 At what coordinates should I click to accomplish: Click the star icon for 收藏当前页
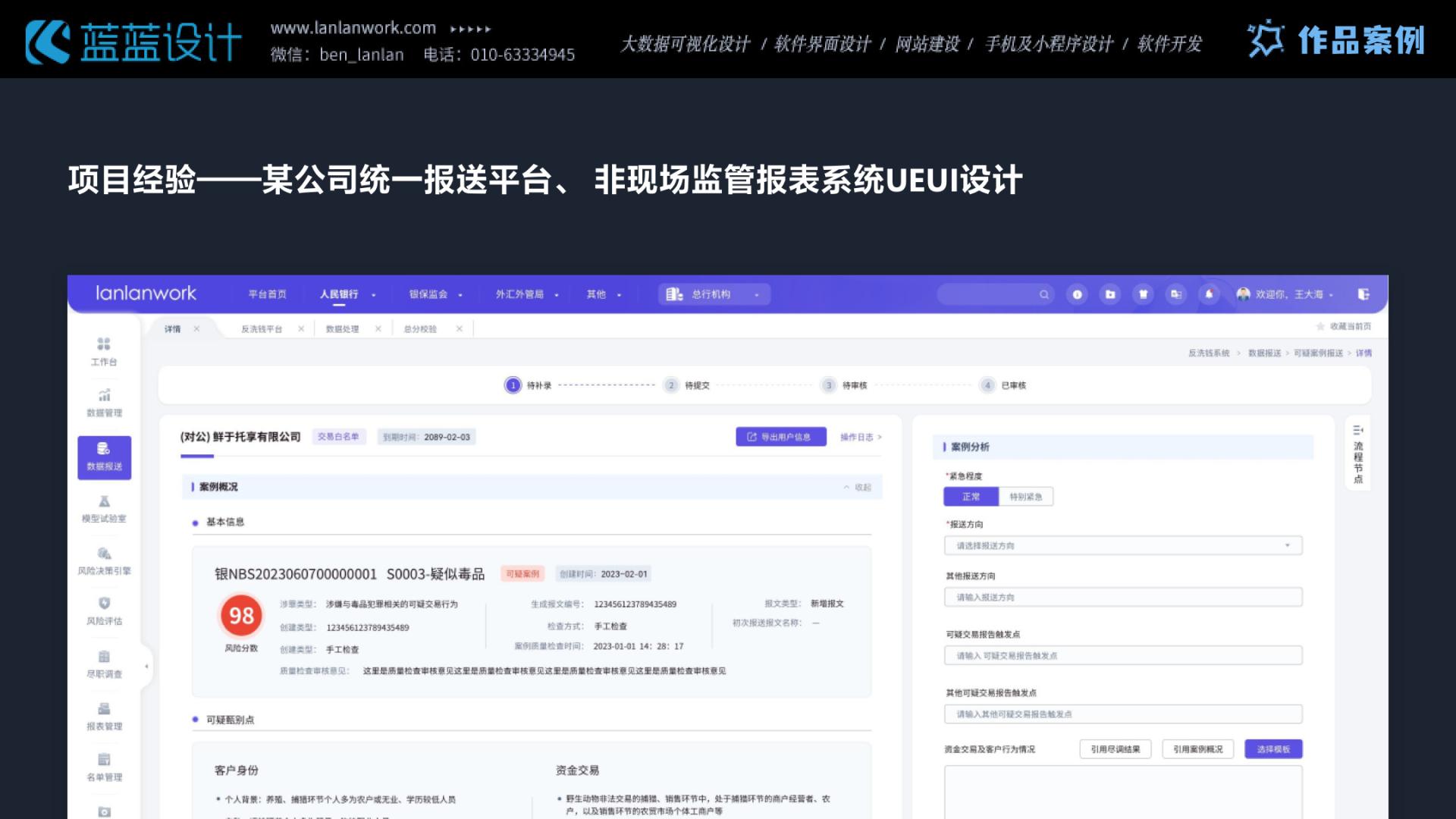[x=1320, y=326]
